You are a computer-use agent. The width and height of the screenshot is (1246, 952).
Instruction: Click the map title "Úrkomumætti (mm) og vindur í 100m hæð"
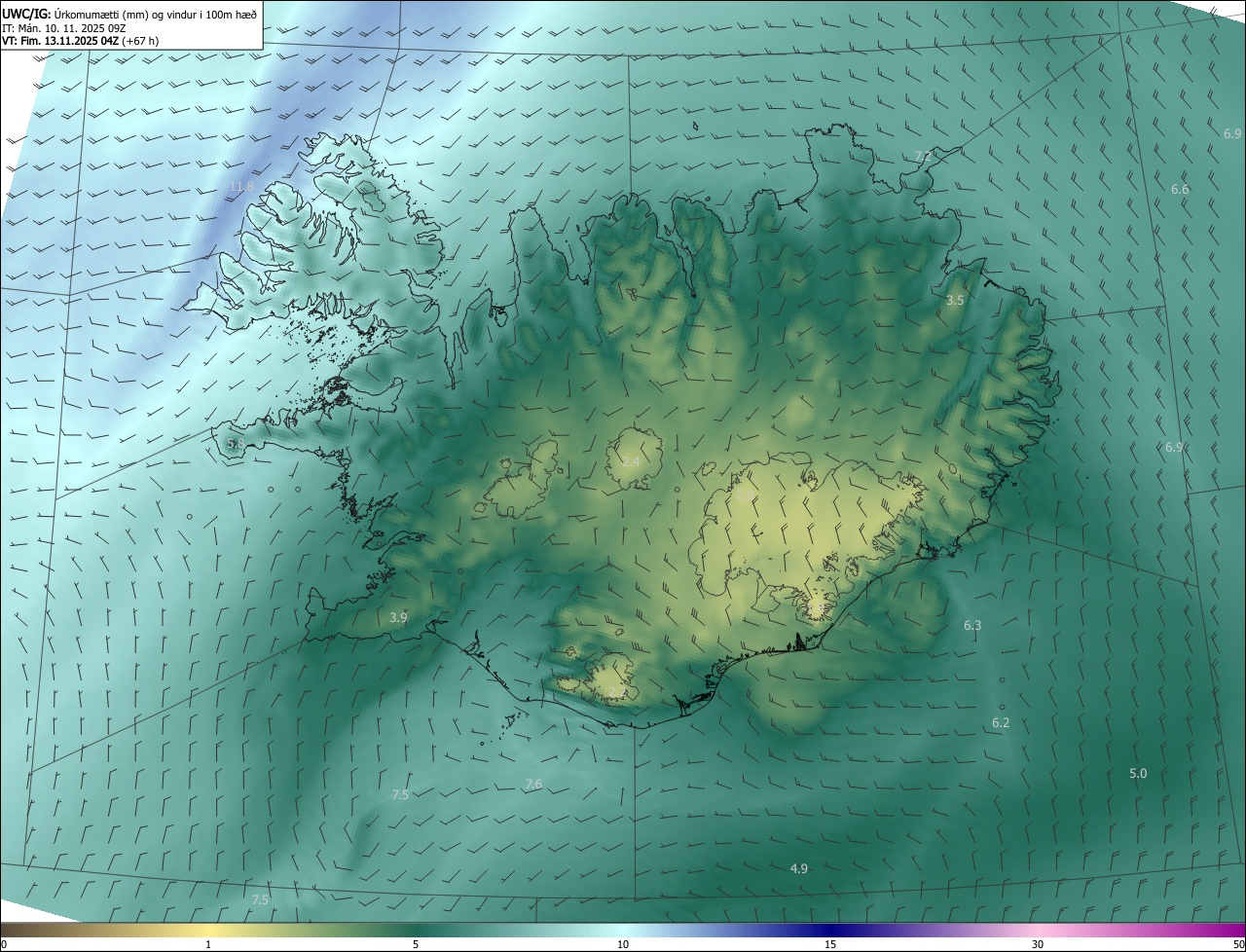(x=156, y=14)
